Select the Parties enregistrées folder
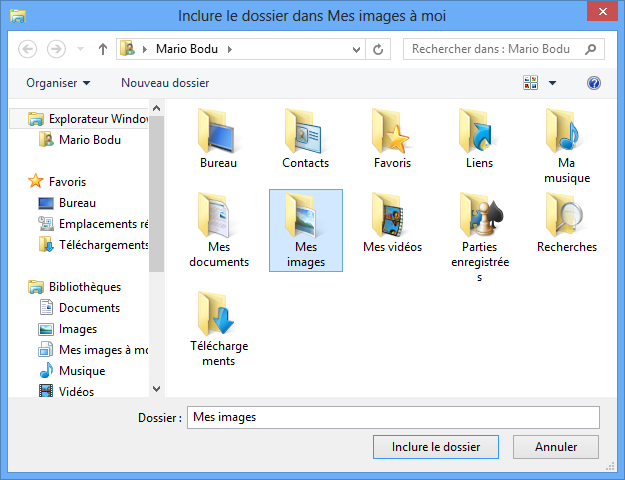625x480 pixels. click(x=480, y=237)
